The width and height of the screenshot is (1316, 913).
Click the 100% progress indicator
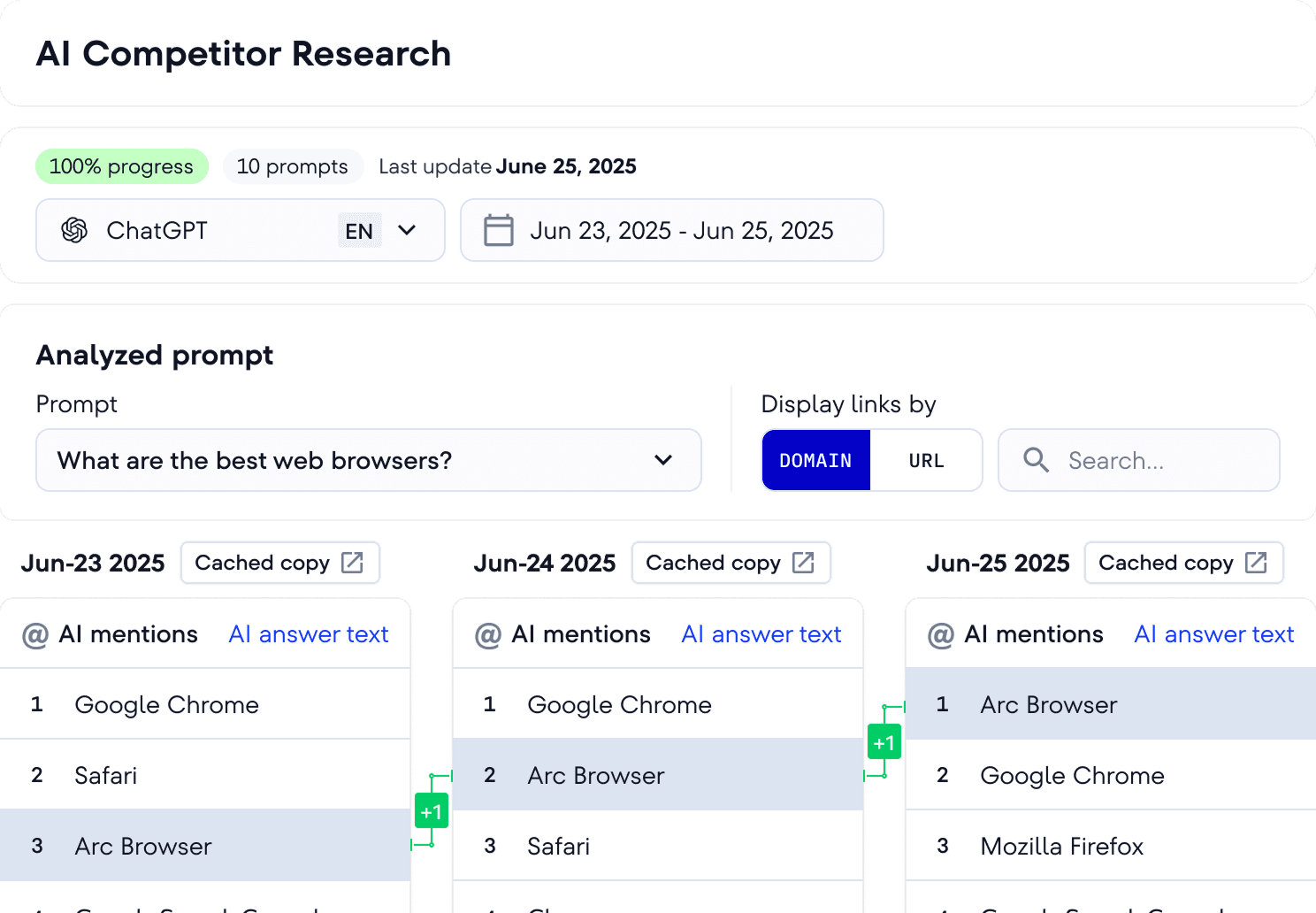[x=121, y=166]
